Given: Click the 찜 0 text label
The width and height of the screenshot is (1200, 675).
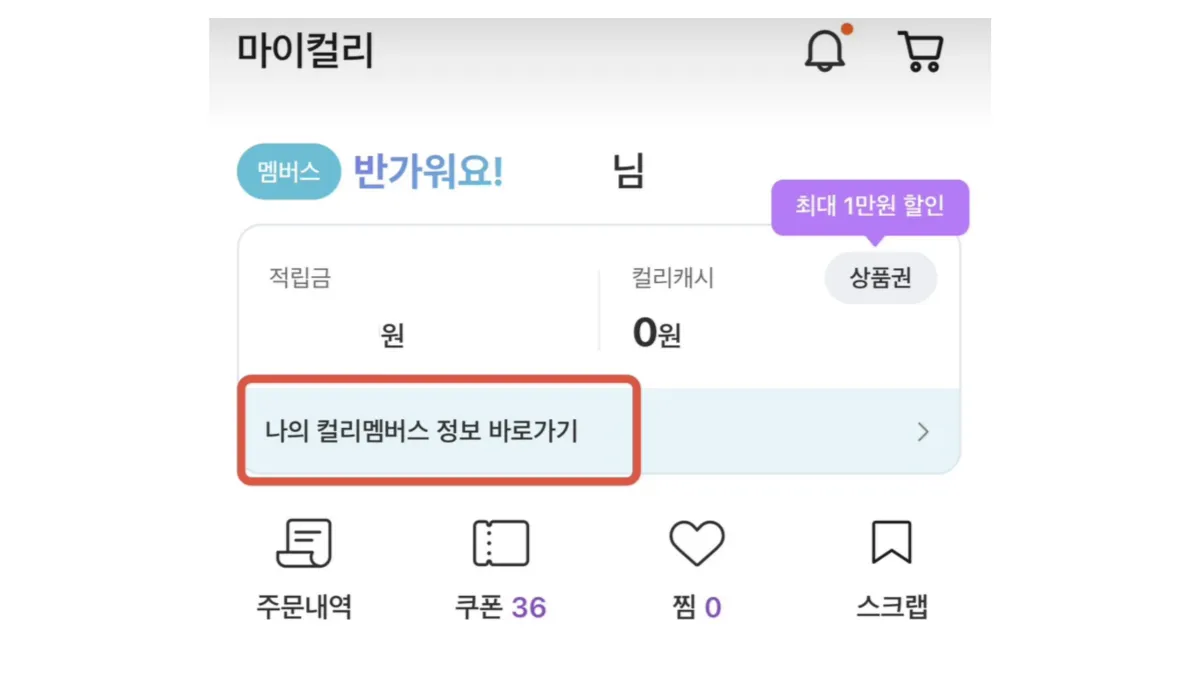Looking at the screenshot, I should 696,606.
